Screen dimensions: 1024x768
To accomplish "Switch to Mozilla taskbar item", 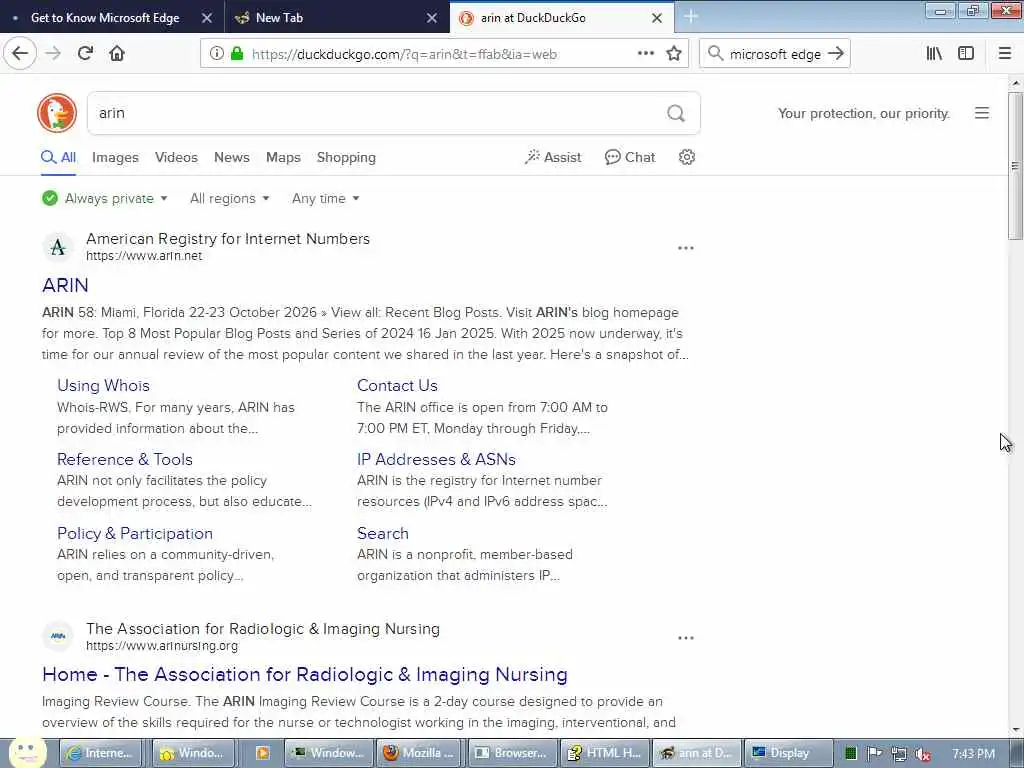I will 419,754.
